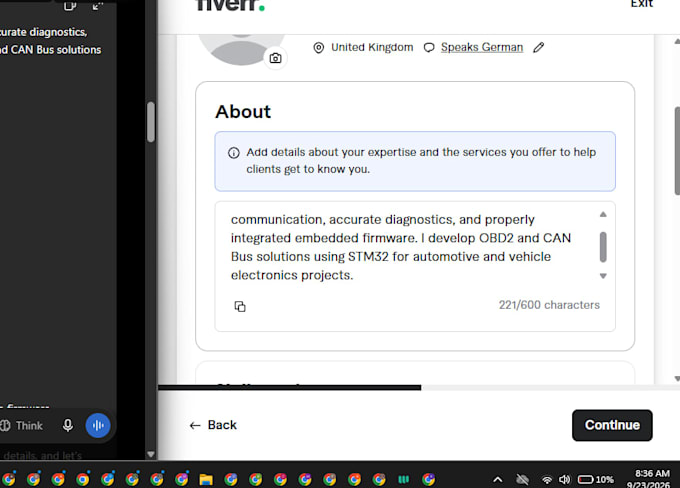This screenshot has height=488, width=680.
Task: Open the Chrome icon just right of File Explorer
Action: tap(231, 479)
